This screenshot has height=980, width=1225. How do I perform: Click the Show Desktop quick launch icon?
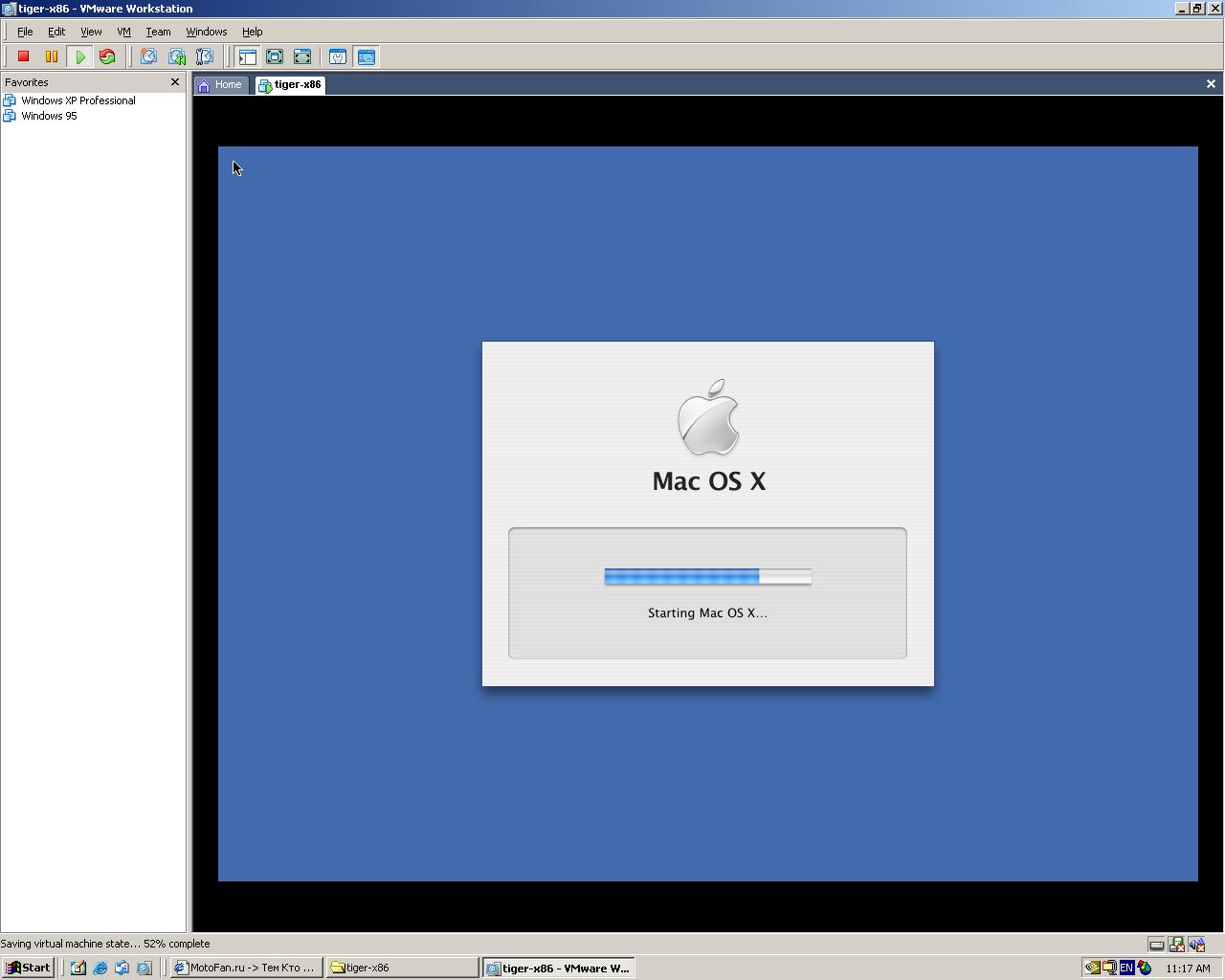click(78, 968)
